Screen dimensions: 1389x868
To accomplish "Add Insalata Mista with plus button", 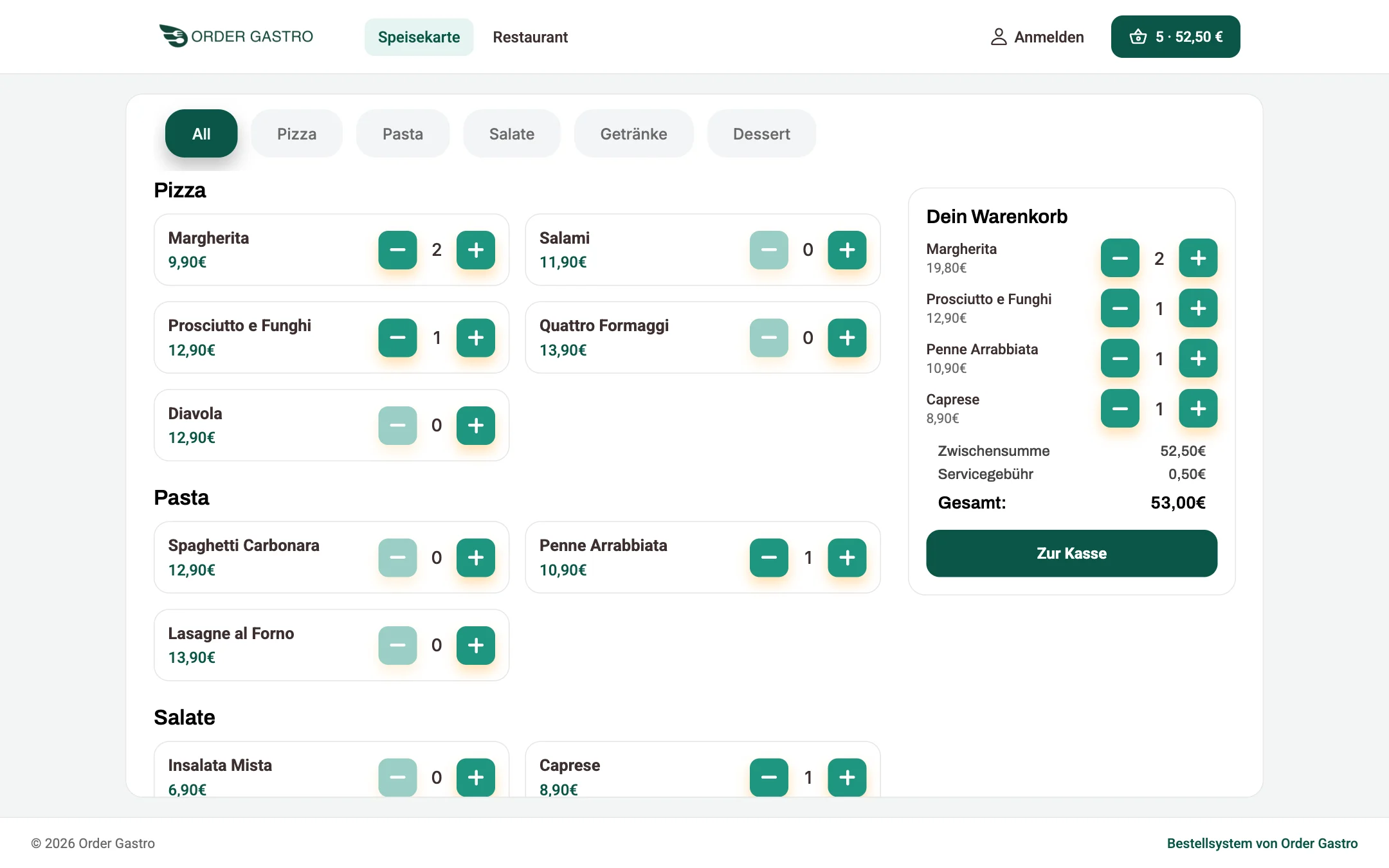I will (476, 777).
